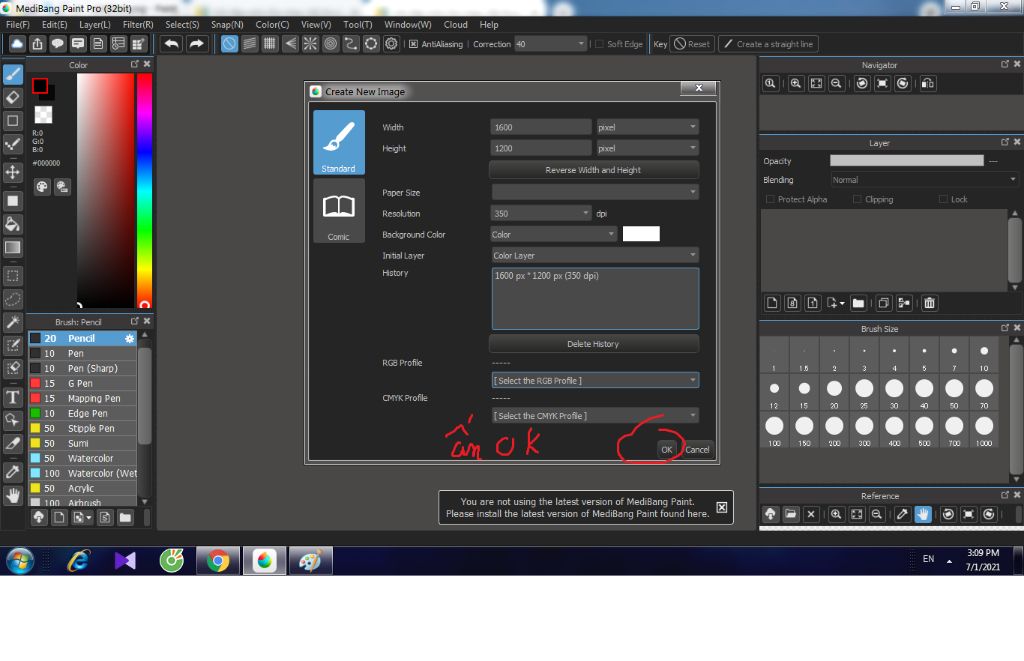This screenshot has height=661, width=1024.
Task: Click the Reset key button
Action: 692,44
